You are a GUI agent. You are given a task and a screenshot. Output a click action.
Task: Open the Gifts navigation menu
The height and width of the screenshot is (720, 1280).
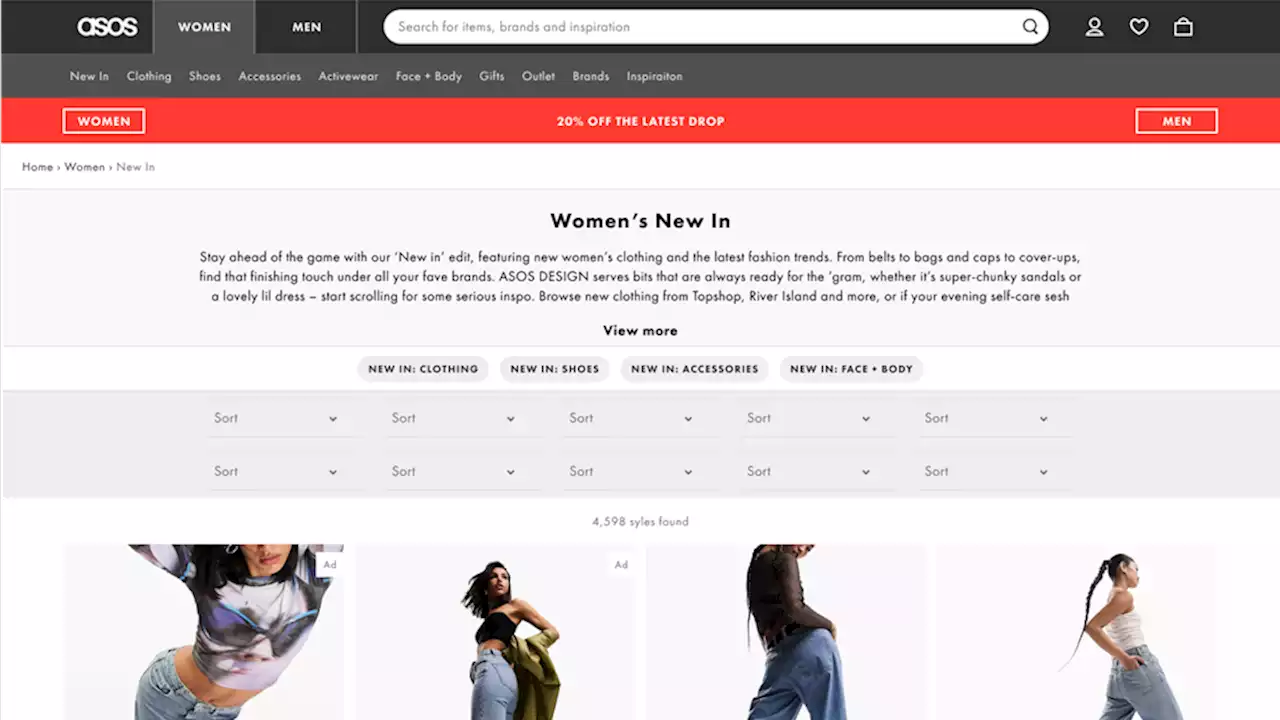click(x=492, y=76)
